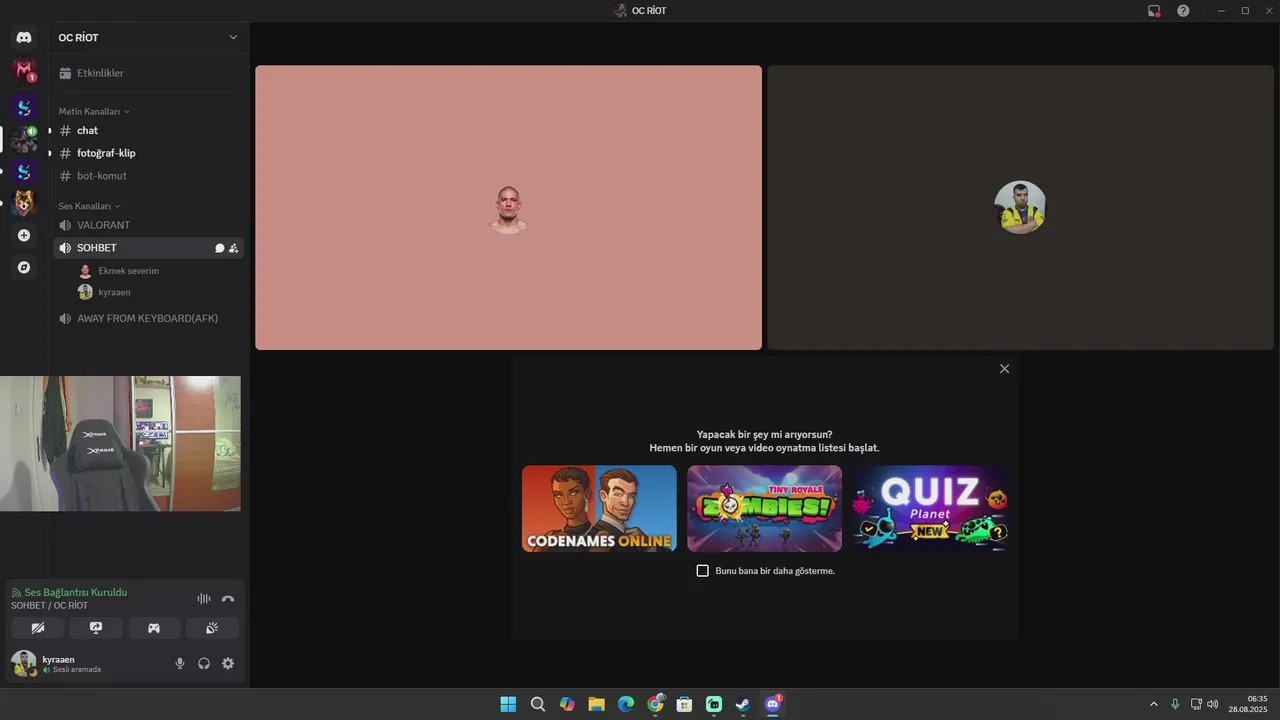The width and height of the screenshot is (1280, 720).
Task: Open the Windows Start menu
Action: point(508,704)
